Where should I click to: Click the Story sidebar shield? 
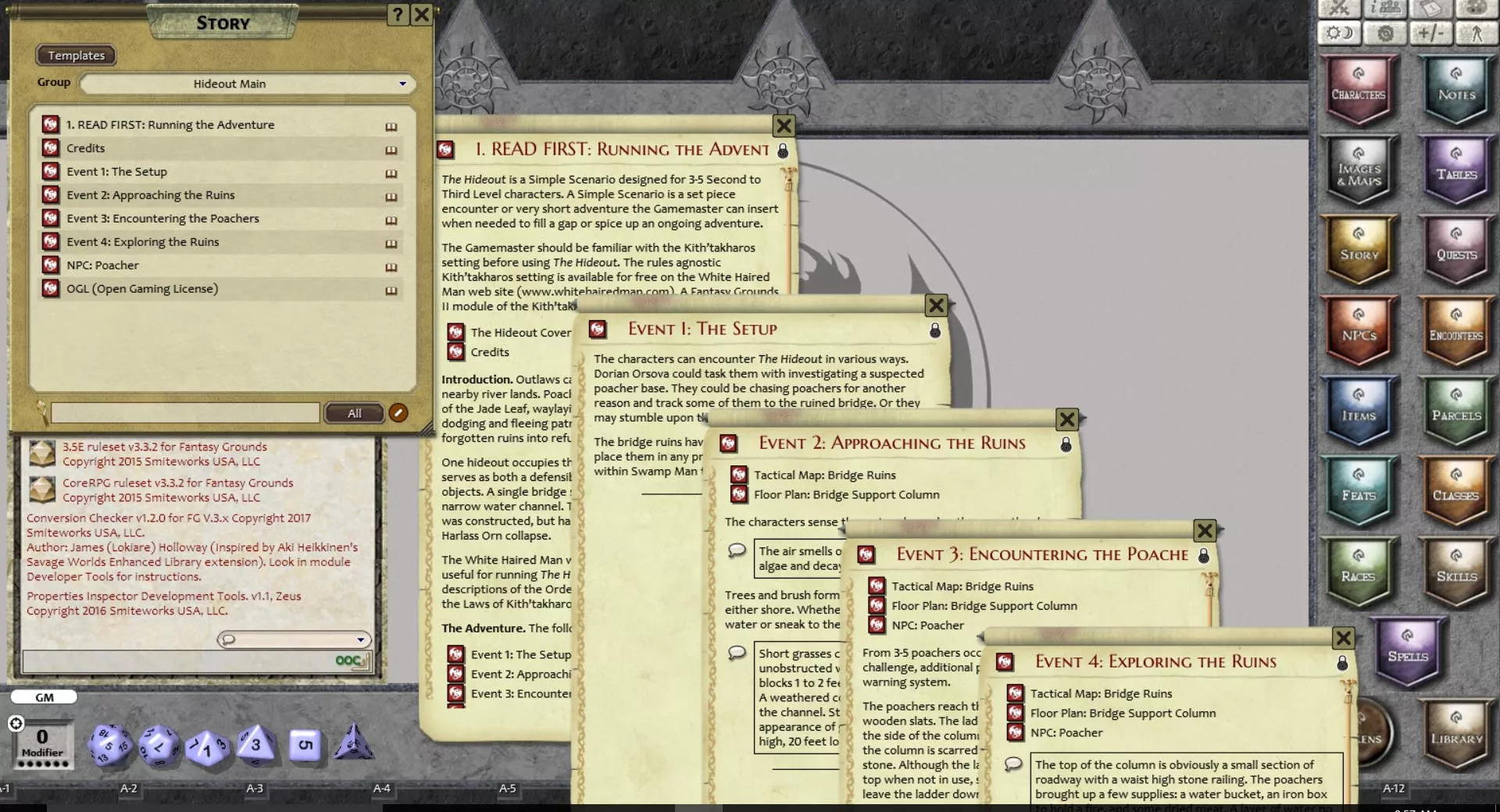1359,252
